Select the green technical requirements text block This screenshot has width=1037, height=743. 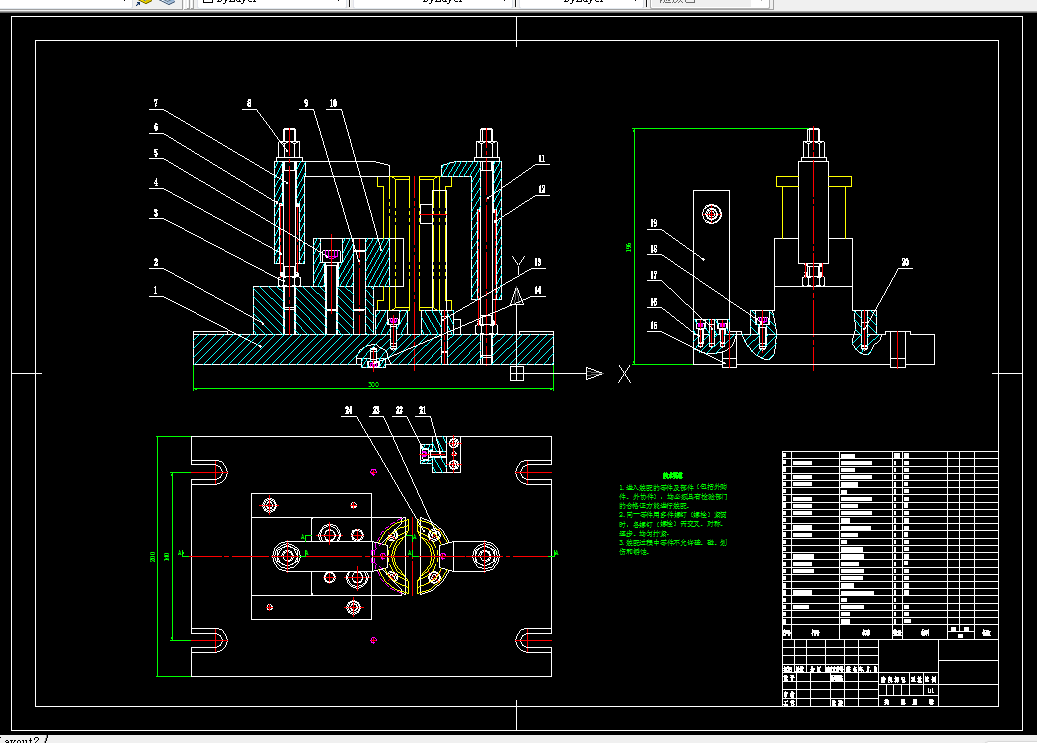[673, 514]
